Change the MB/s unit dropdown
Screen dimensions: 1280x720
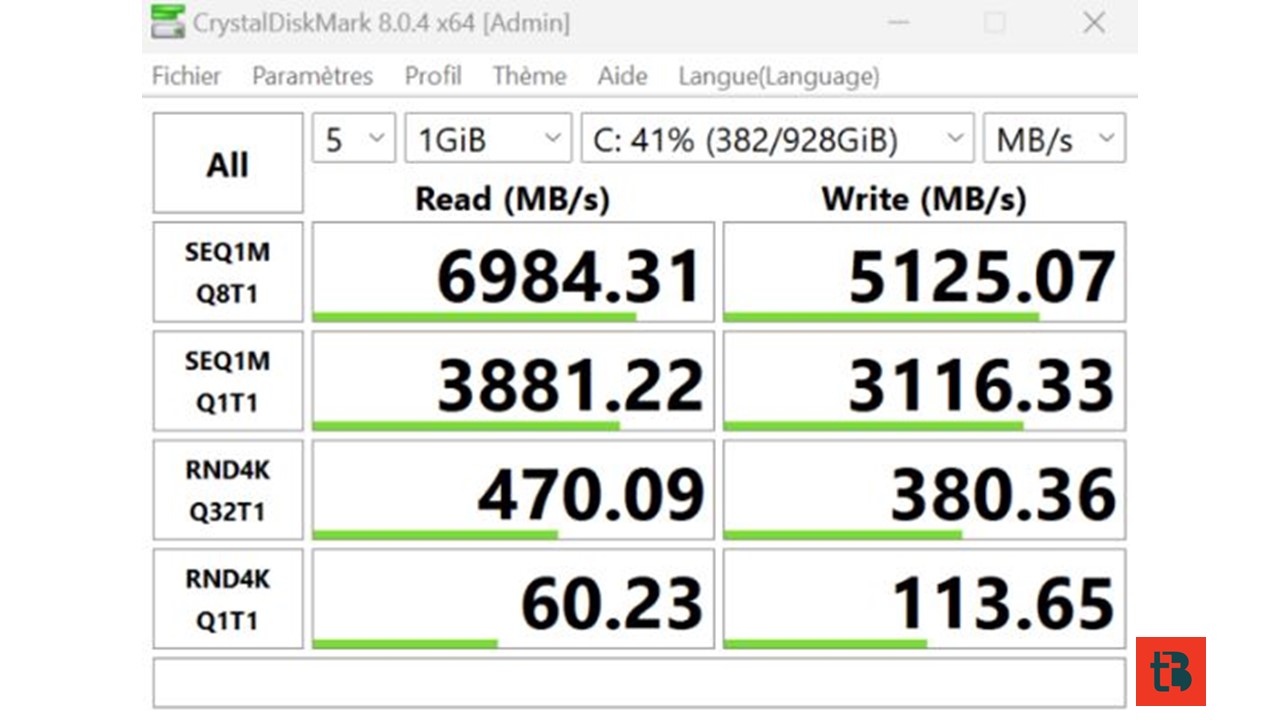click(1054, 138)
